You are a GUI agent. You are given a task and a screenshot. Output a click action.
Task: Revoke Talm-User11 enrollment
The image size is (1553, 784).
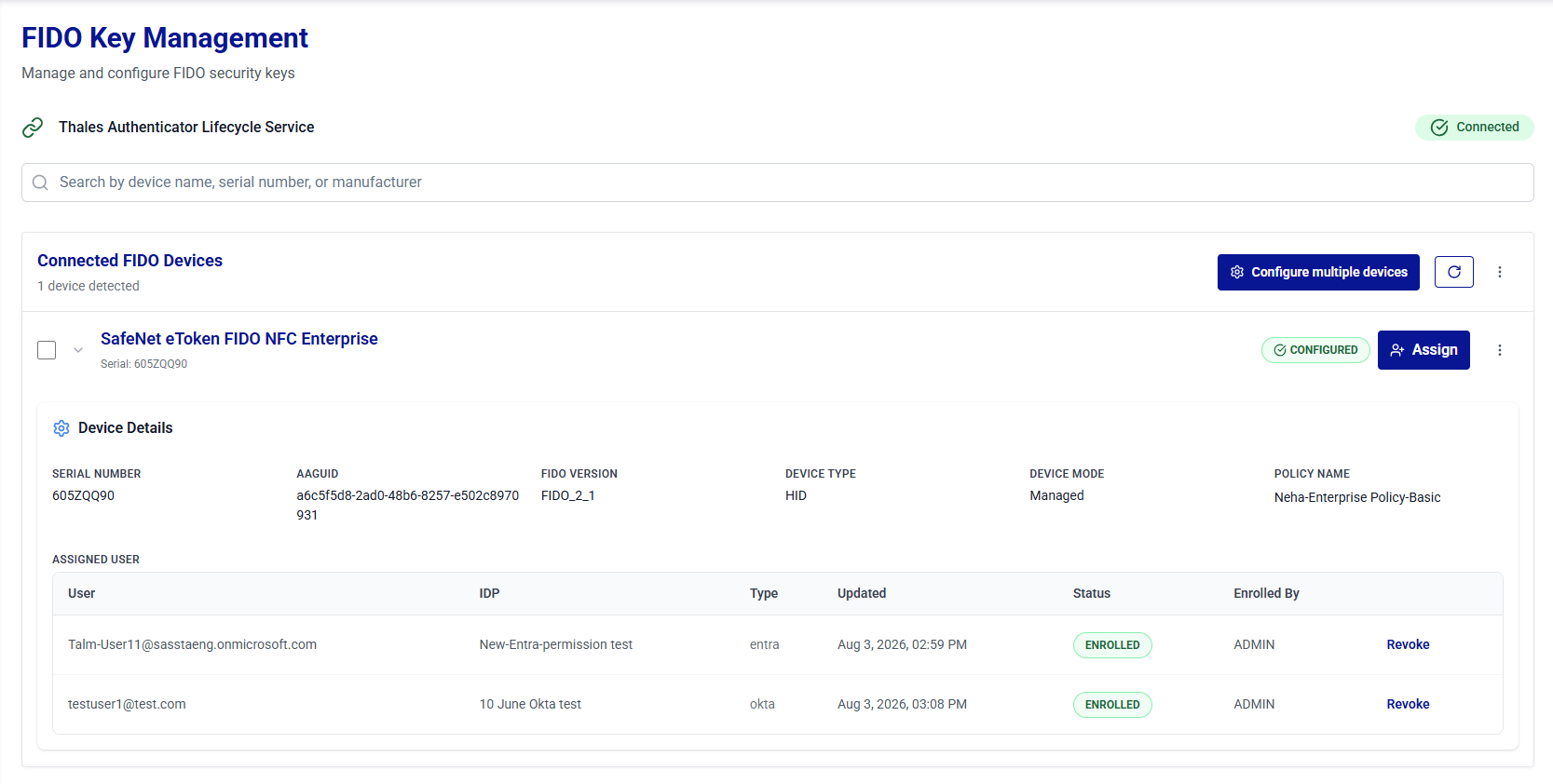(1408, 644)
